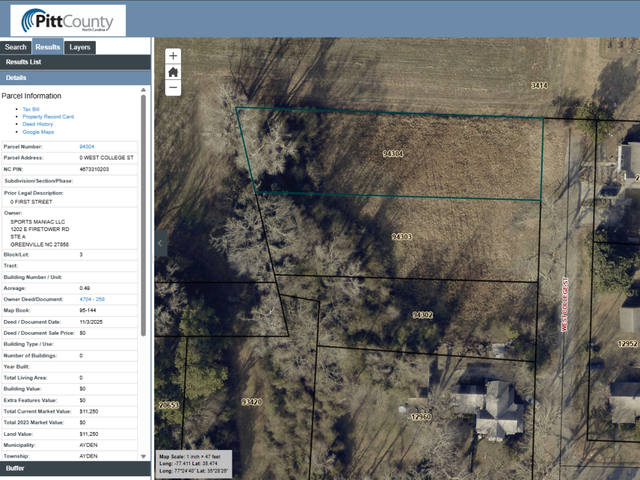
Task: Select parcel 94304 label on map
Action: [x=393, y=154]
